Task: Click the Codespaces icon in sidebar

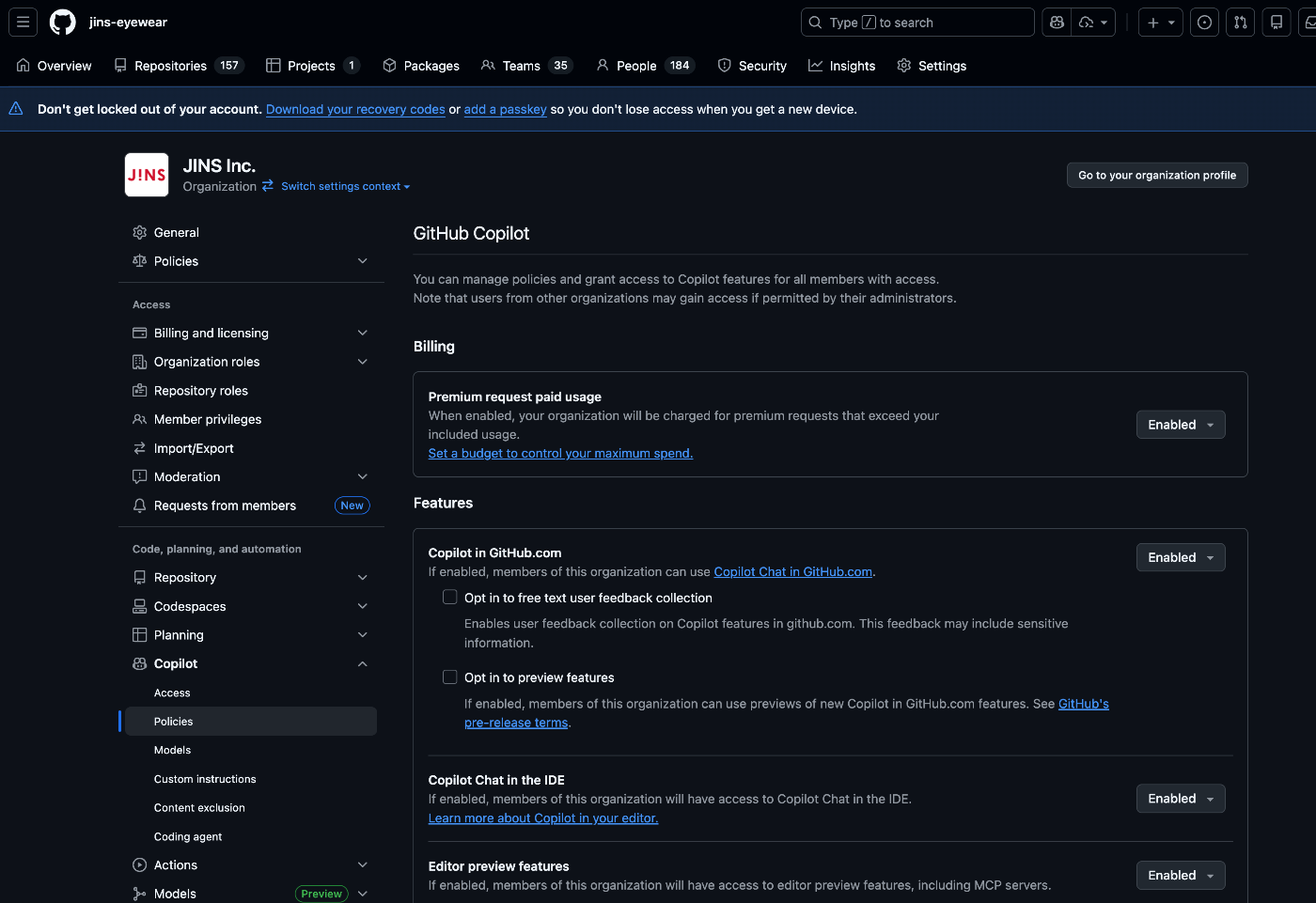Action: pos(140,606)
